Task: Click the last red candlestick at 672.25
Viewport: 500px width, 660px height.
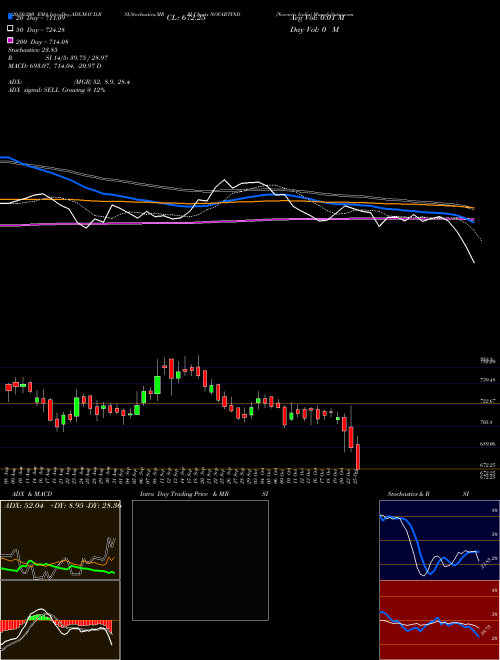Action: 358,457
